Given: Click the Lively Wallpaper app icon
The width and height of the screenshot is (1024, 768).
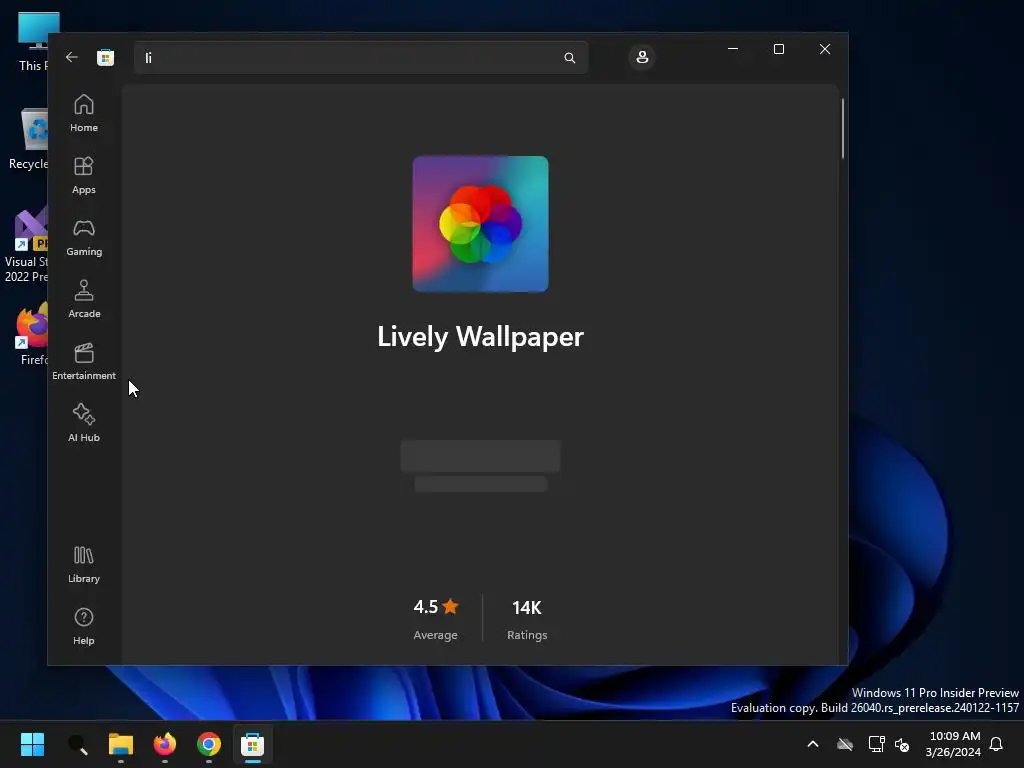Looking at the screenshot, I should click(x=481, y=224).
